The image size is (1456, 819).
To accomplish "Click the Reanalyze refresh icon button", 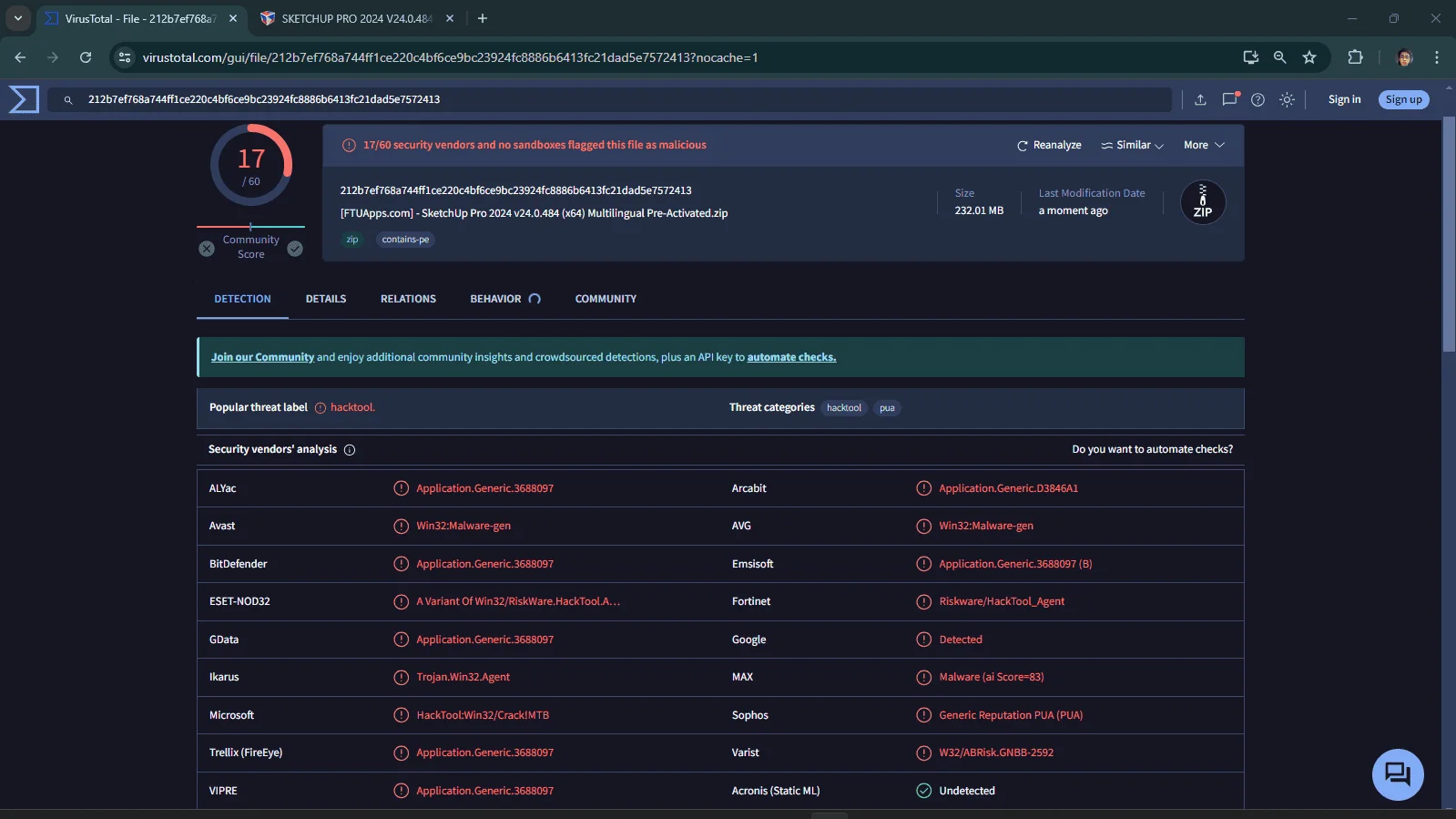I will pos(1049,146).
